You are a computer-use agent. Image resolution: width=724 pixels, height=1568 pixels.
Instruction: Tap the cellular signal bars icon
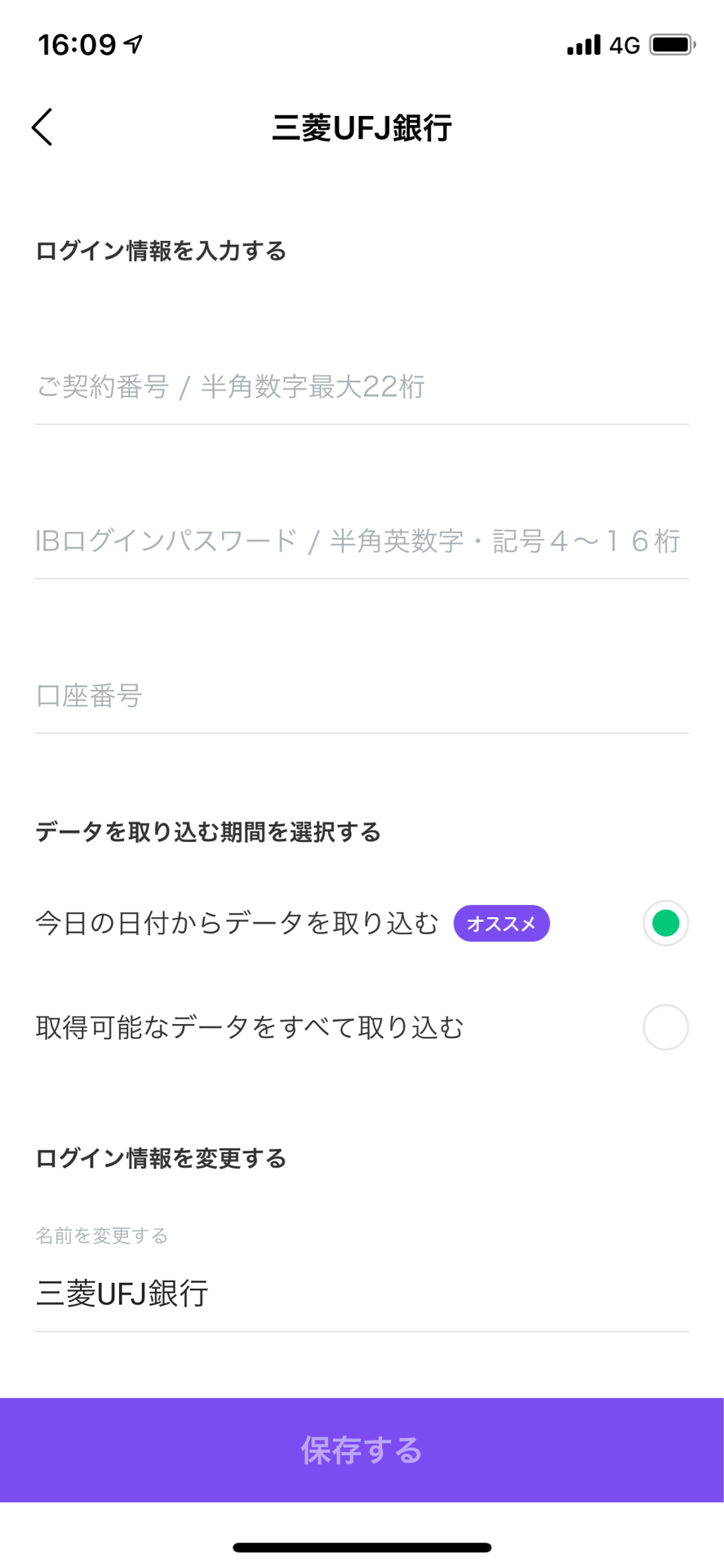pos(583,45)
